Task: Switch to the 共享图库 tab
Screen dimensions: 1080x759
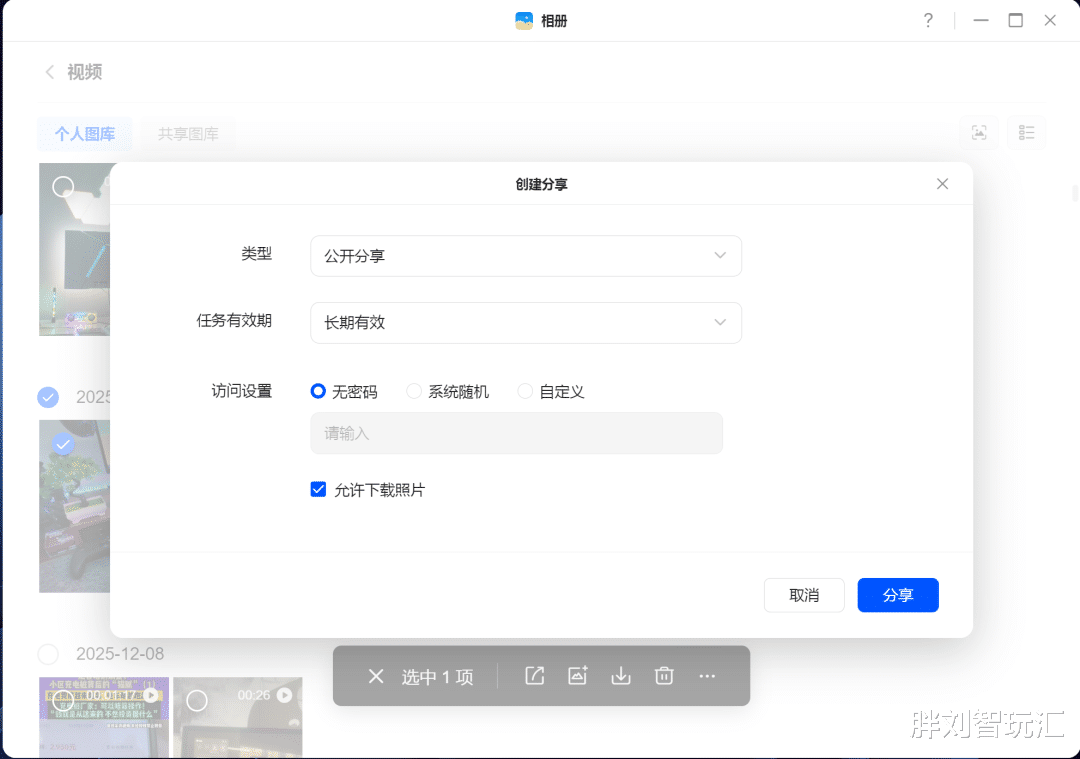Action: (188, 134)
